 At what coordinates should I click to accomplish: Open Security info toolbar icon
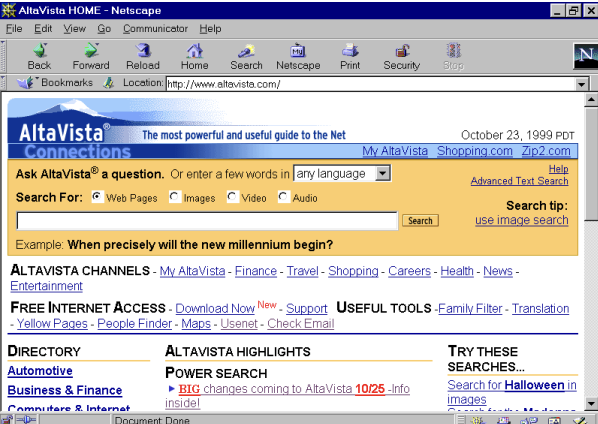tap(402, 51)
